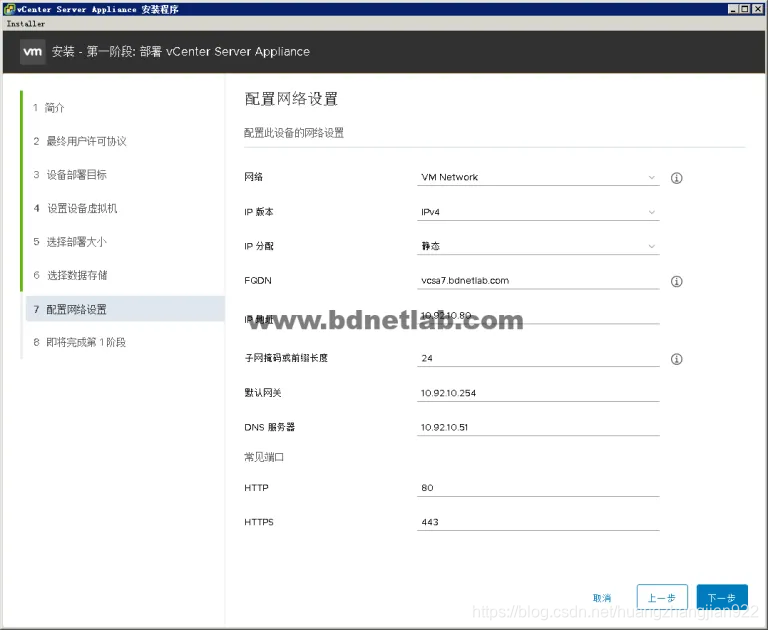Select step 8 即将完成第 1 阶段
The image size is (768, 630).
click(x=79, y=342)
